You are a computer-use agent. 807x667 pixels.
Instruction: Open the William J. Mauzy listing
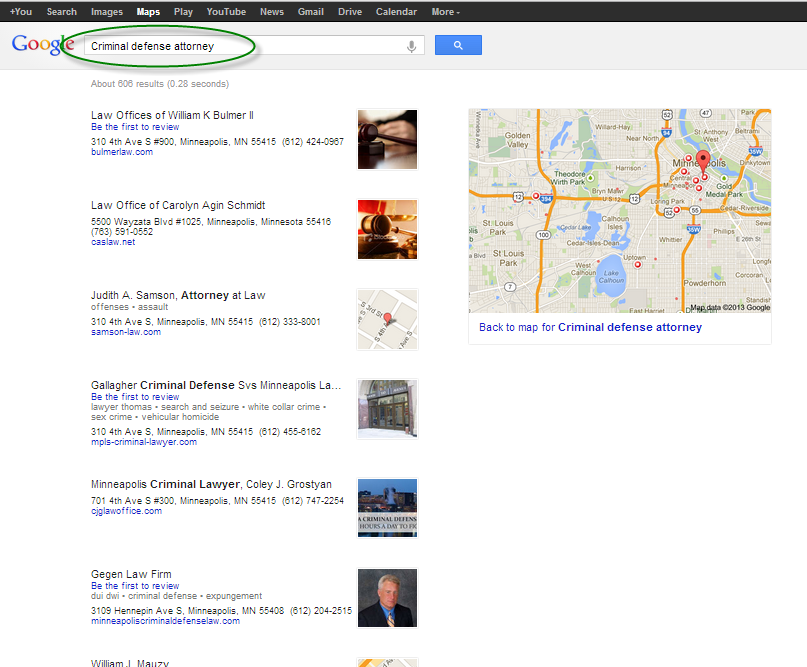point(130,663)
